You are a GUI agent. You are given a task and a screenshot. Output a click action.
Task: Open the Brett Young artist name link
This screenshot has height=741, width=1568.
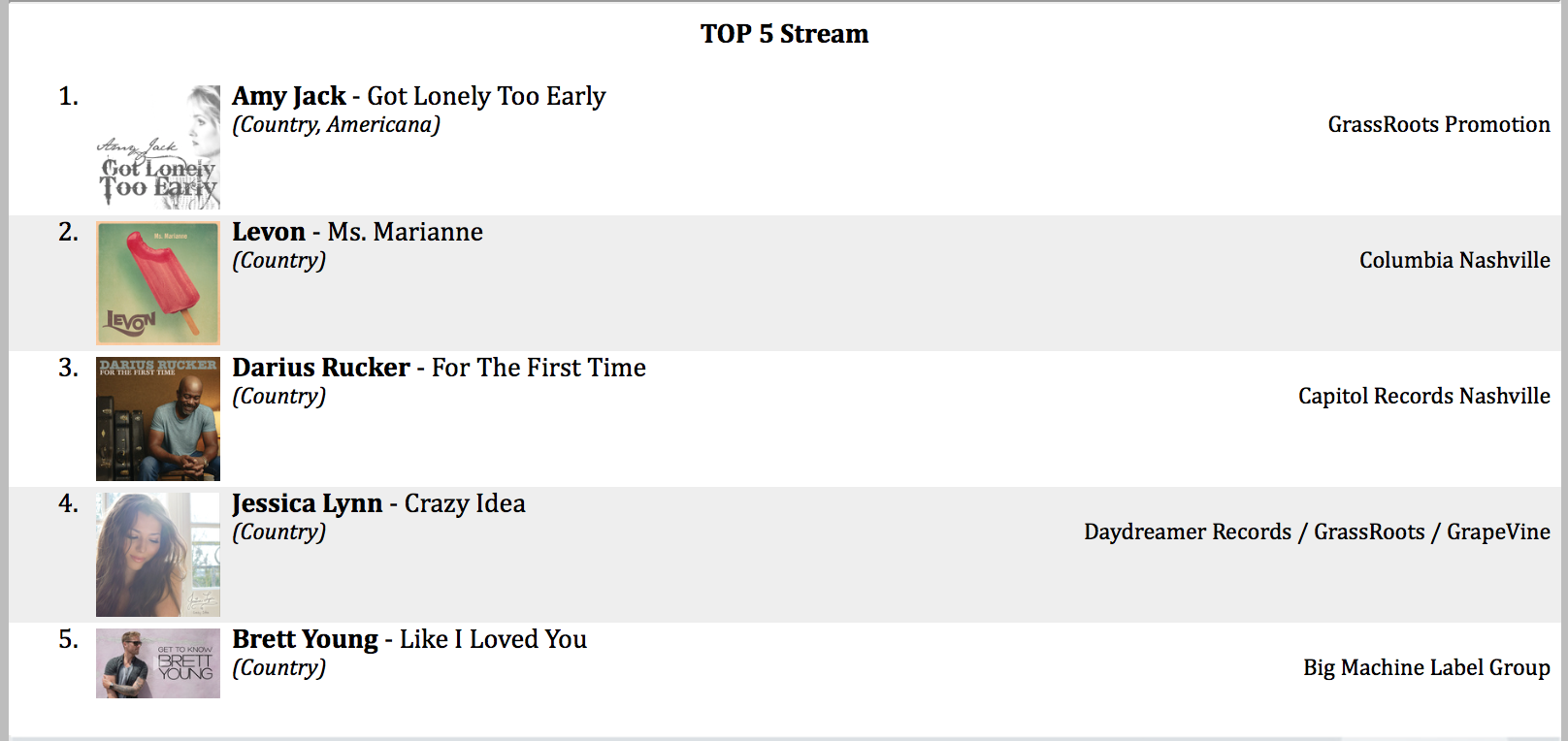click(x=306, y=639)
